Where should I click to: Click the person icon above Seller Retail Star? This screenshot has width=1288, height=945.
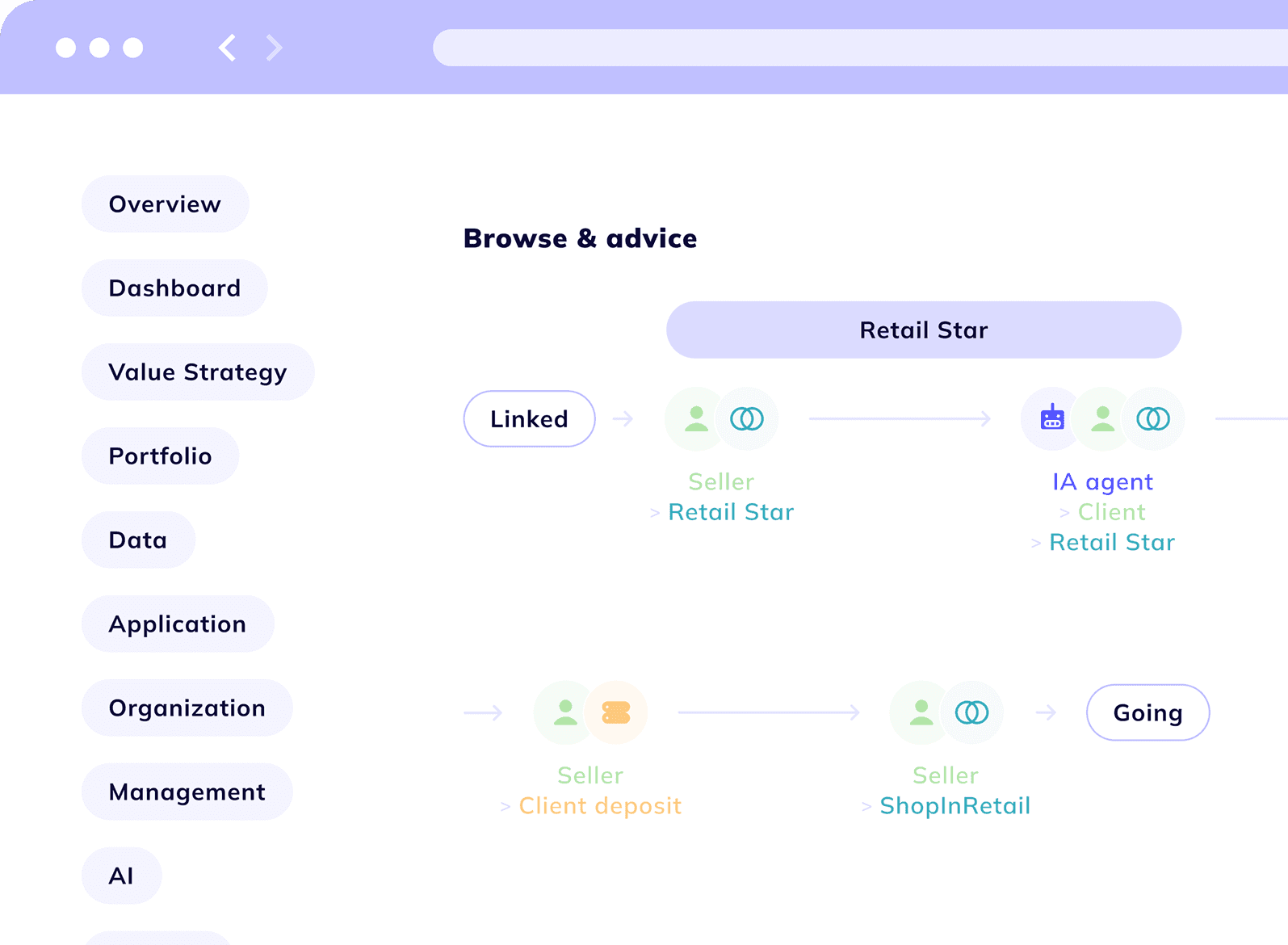(696, 418)
